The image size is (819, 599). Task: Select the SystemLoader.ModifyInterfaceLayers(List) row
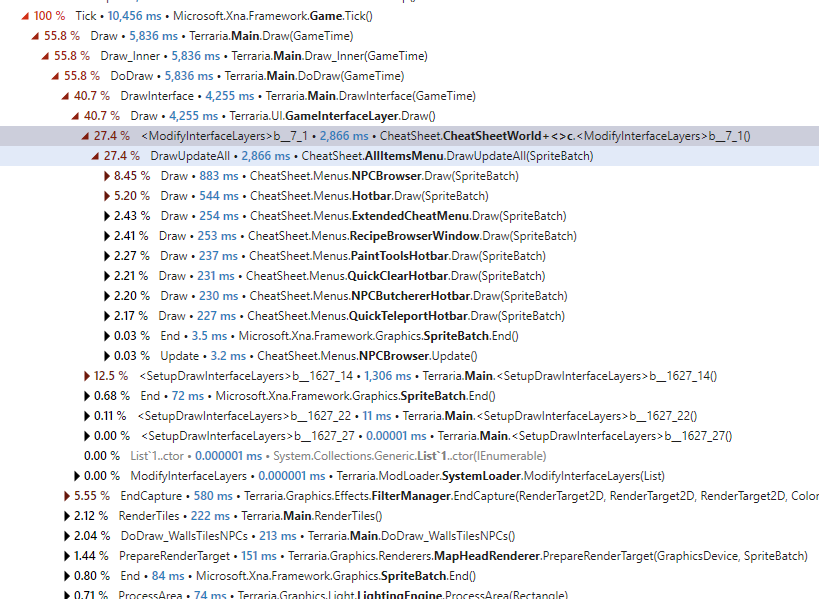coord(410,476)
